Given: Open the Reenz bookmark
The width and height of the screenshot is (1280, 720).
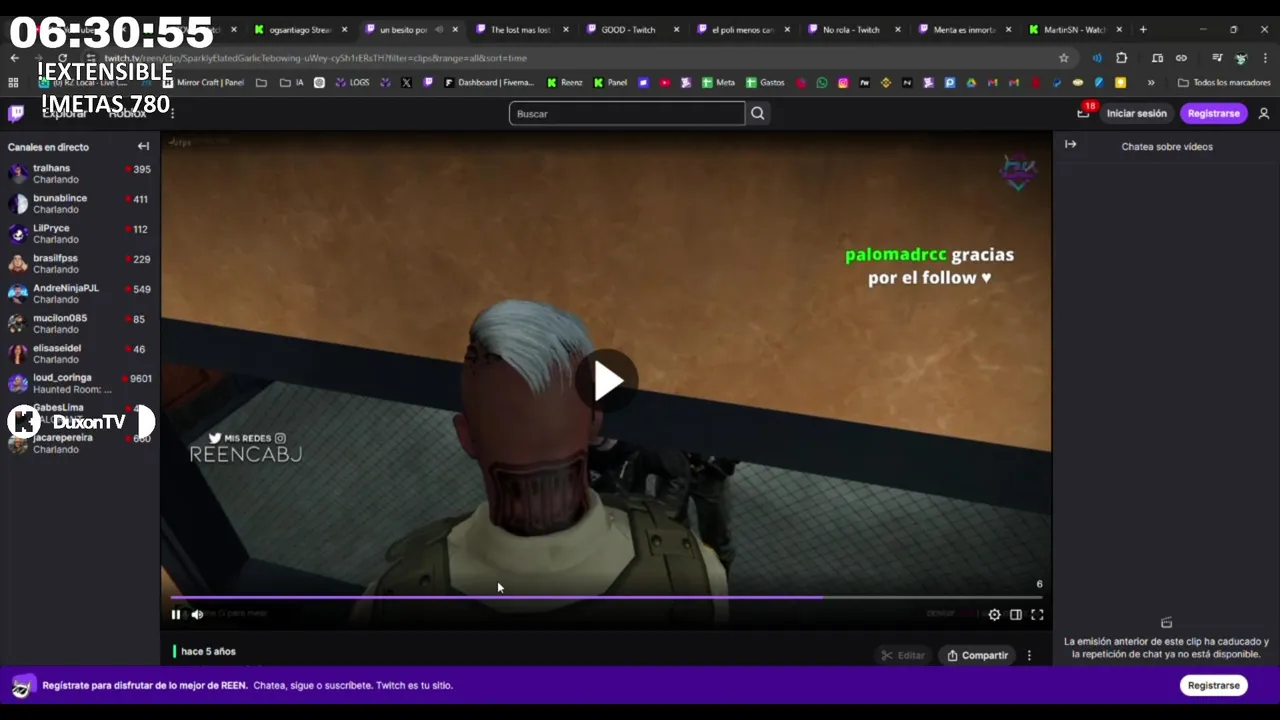Looking at the screenshot, I should tap(565, 83).
